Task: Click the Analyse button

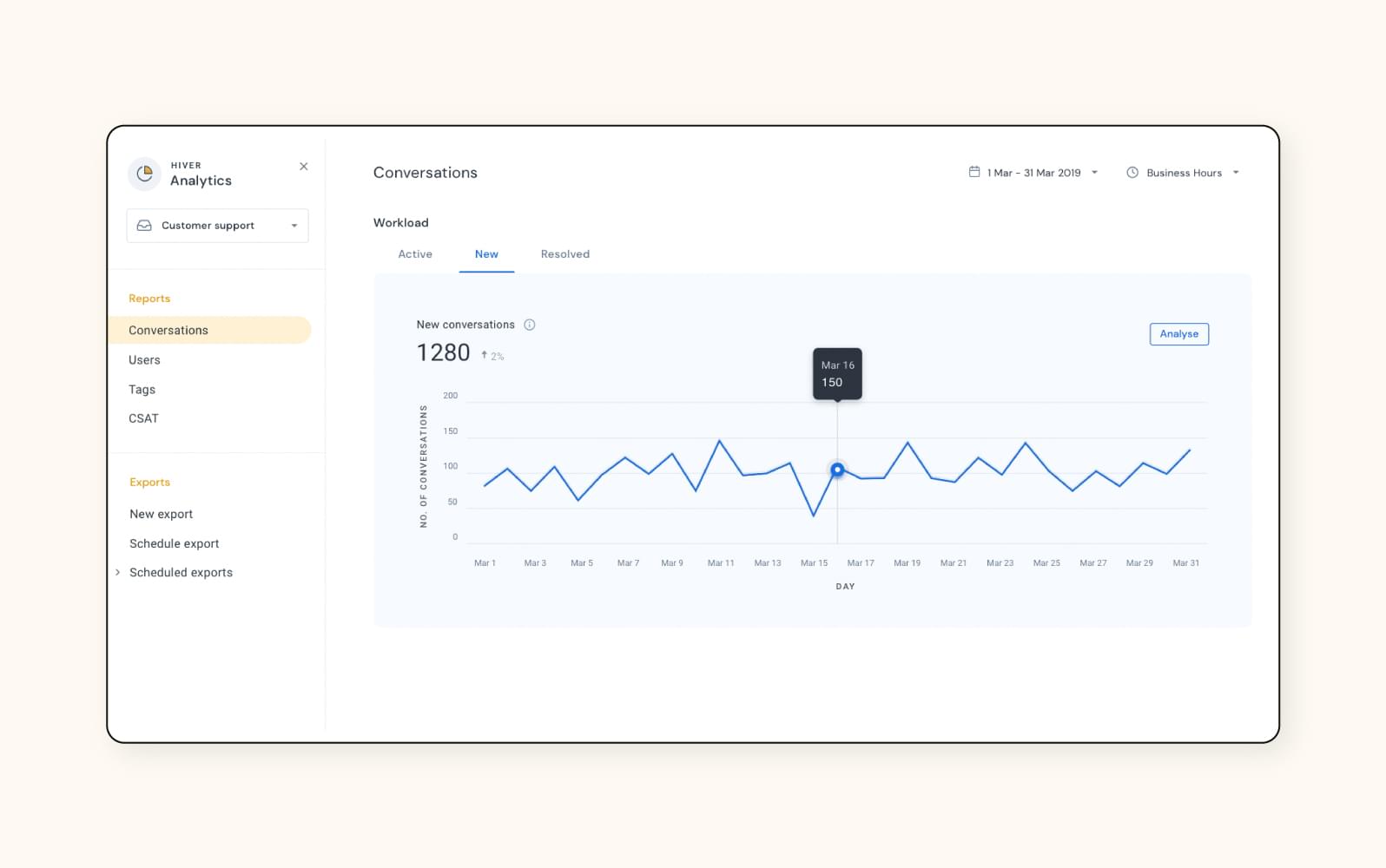Action: point(1179,334)
